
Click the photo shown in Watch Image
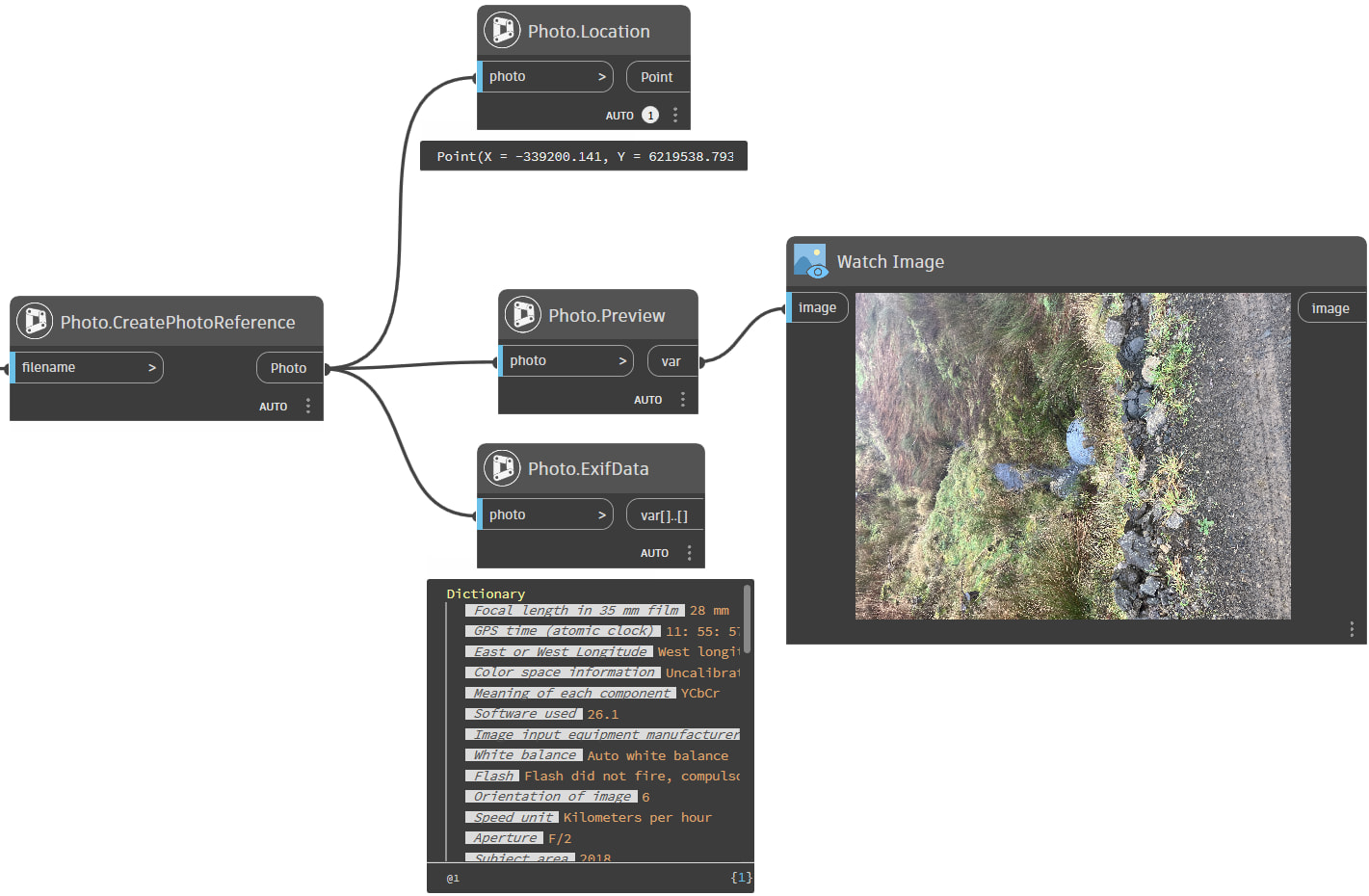[x=1072, y=455]
